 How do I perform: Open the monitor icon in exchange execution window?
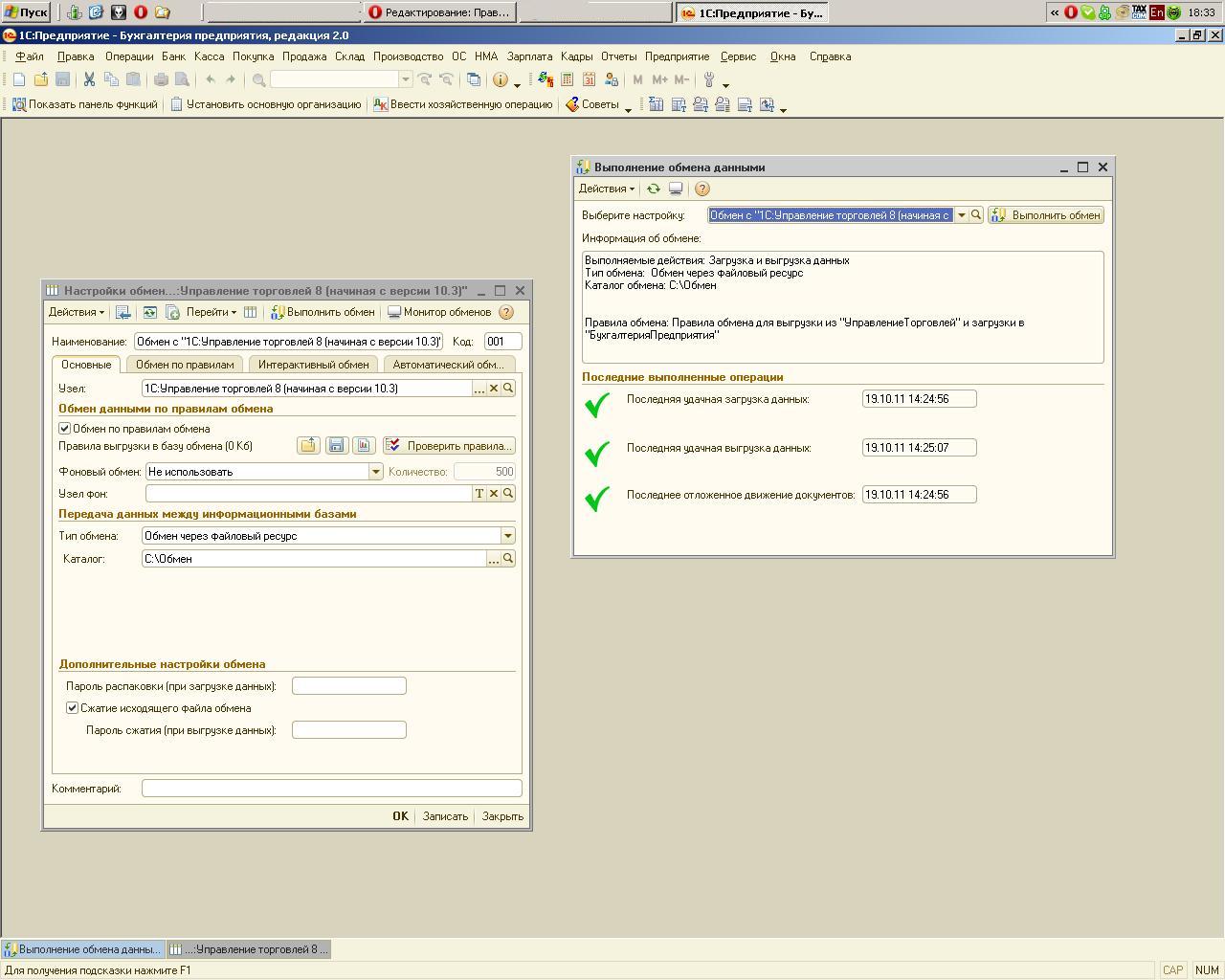pyautogui.click(x=676, y=189)
